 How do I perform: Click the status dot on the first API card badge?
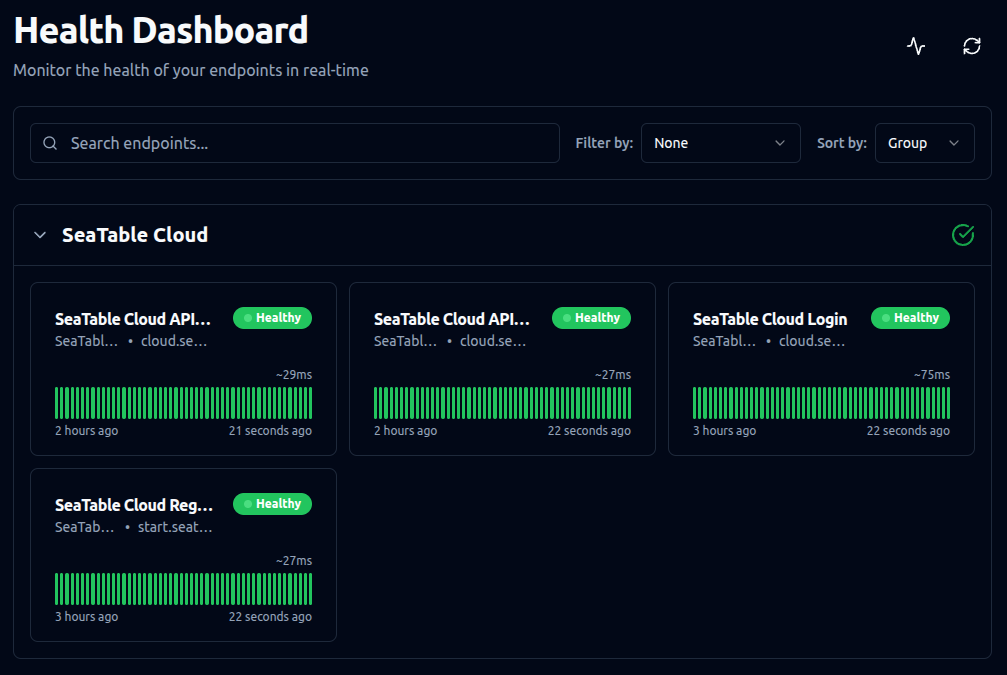(248, 318)
